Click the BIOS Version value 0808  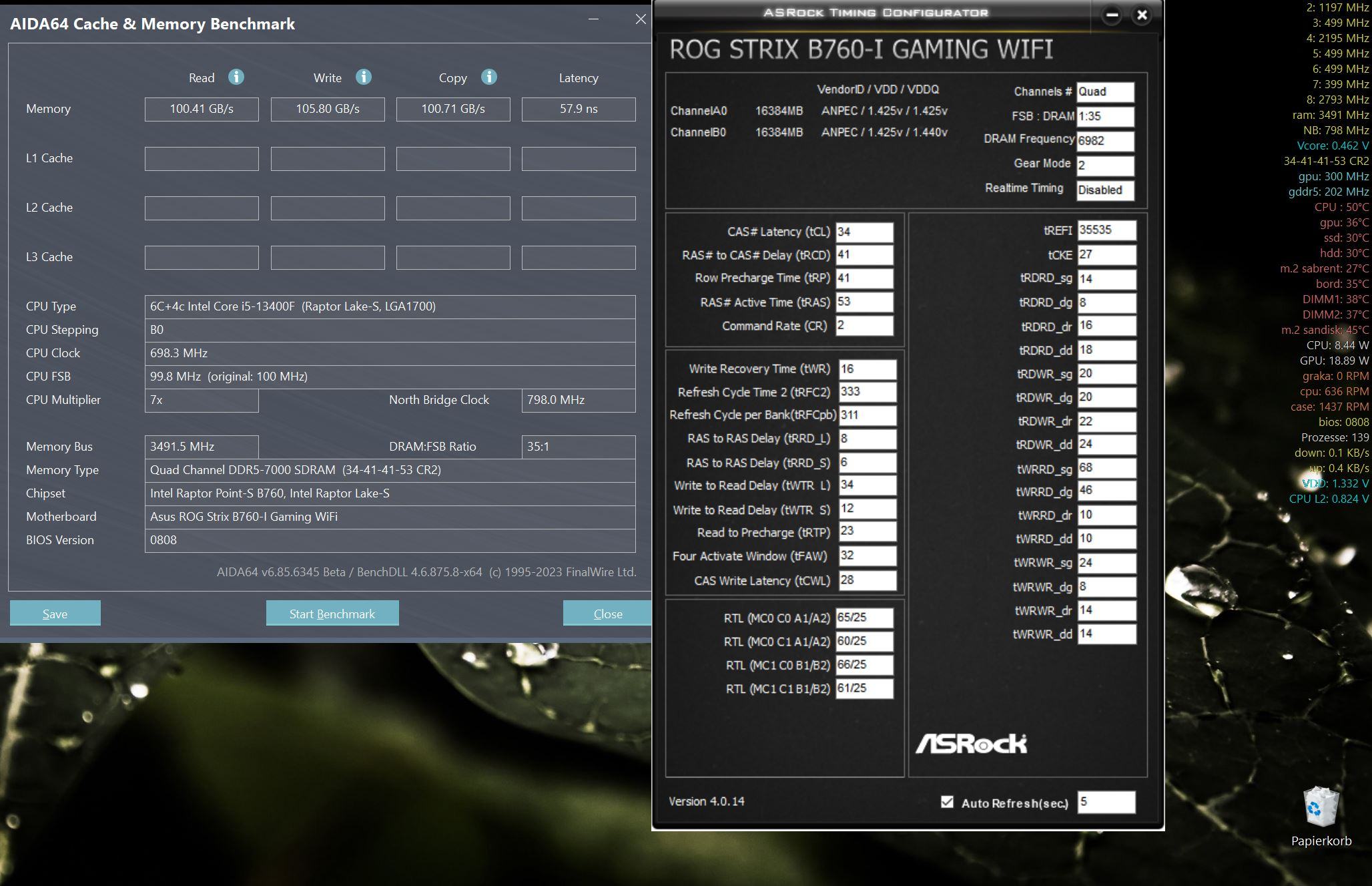coord(390,540)
